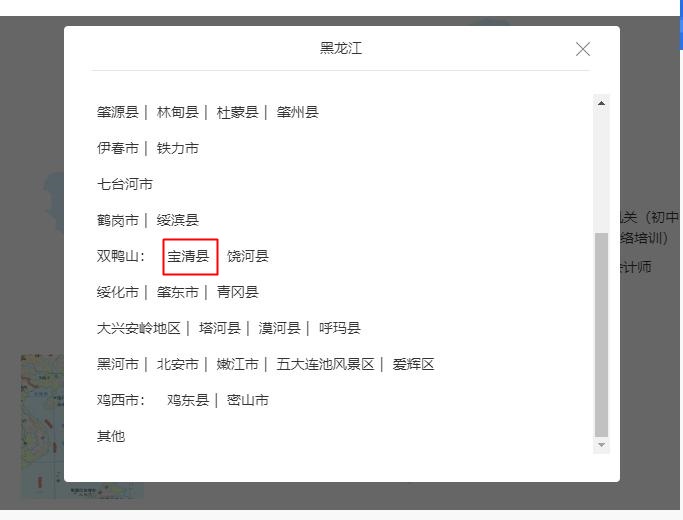The height and width of the screenshot is (520, 683).
Task: Pick 鹤岗市 from the list
Action: [x=118, y=220]
